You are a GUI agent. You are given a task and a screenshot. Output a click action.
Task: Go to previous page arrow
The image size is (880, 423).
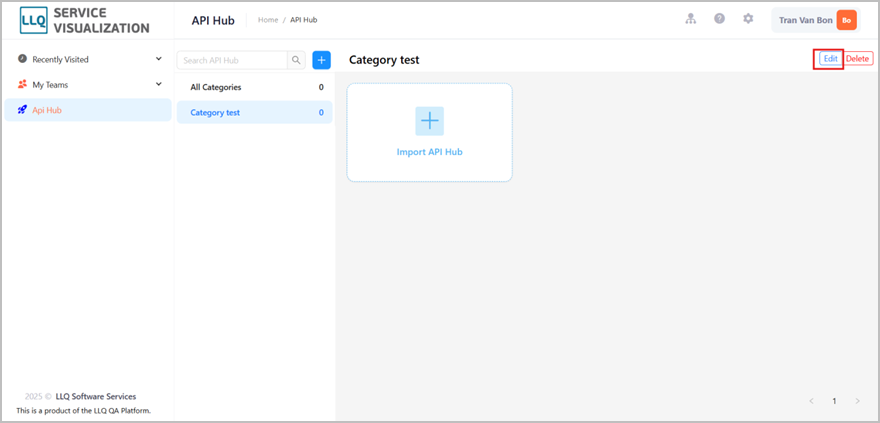click(811, 401)
